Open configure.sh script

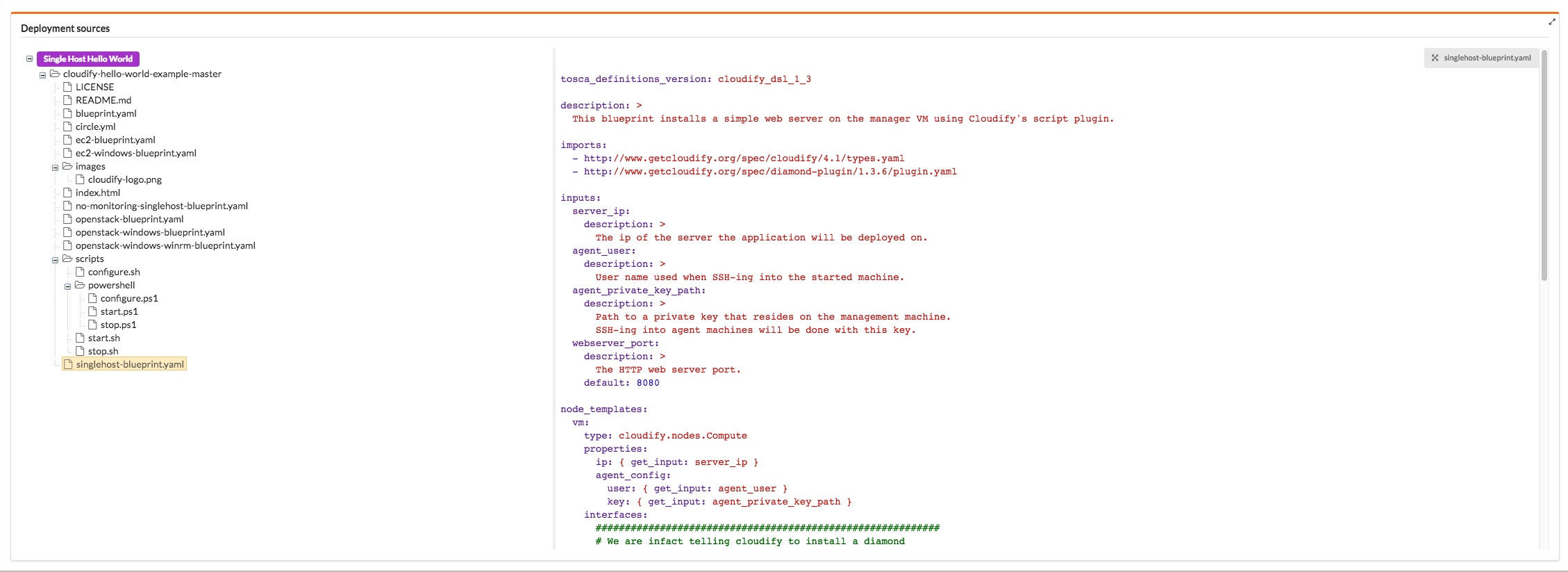[114, 272]
